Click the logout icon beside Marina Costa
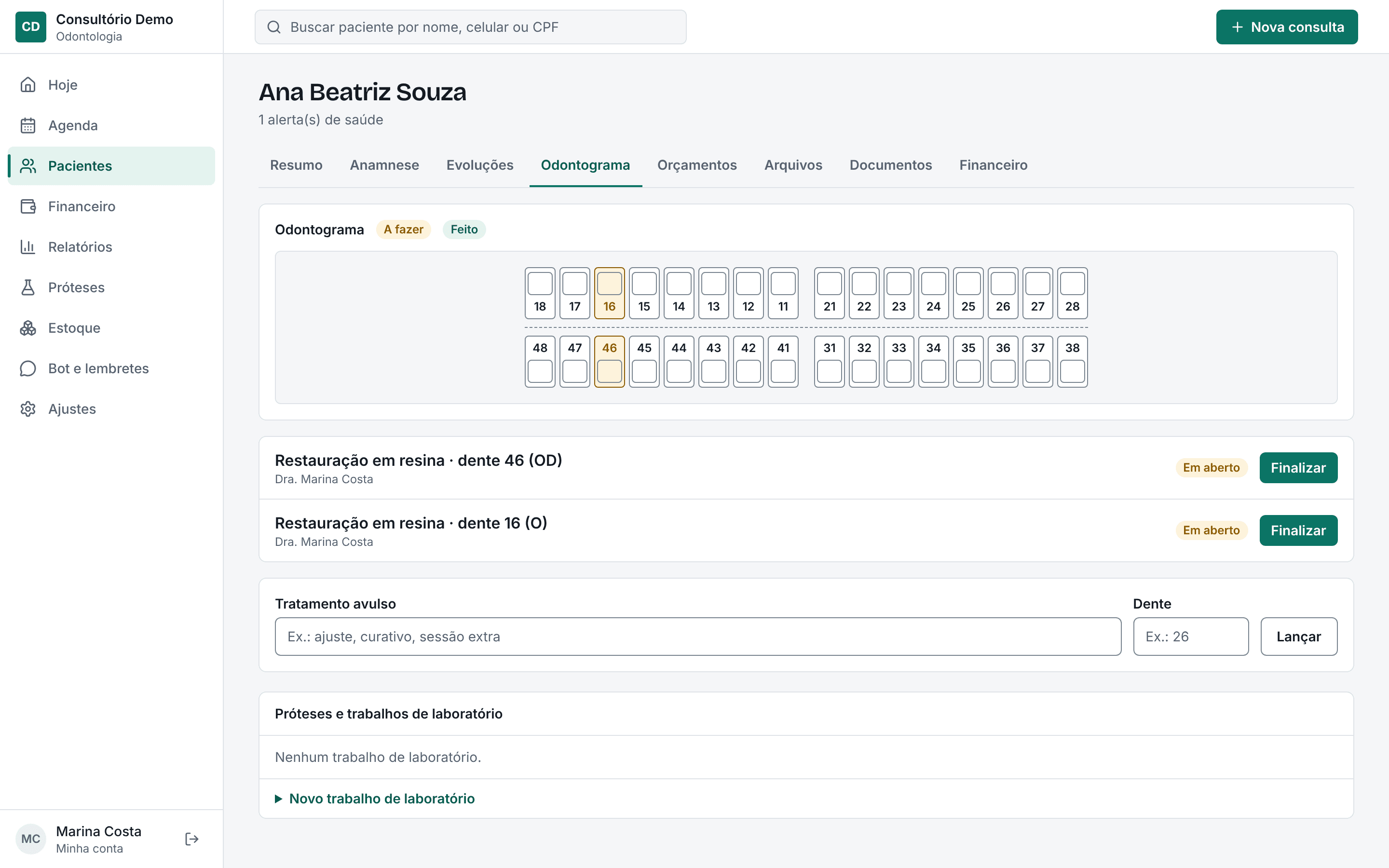Screen dimensions: 1389x868 coord(191,839)
